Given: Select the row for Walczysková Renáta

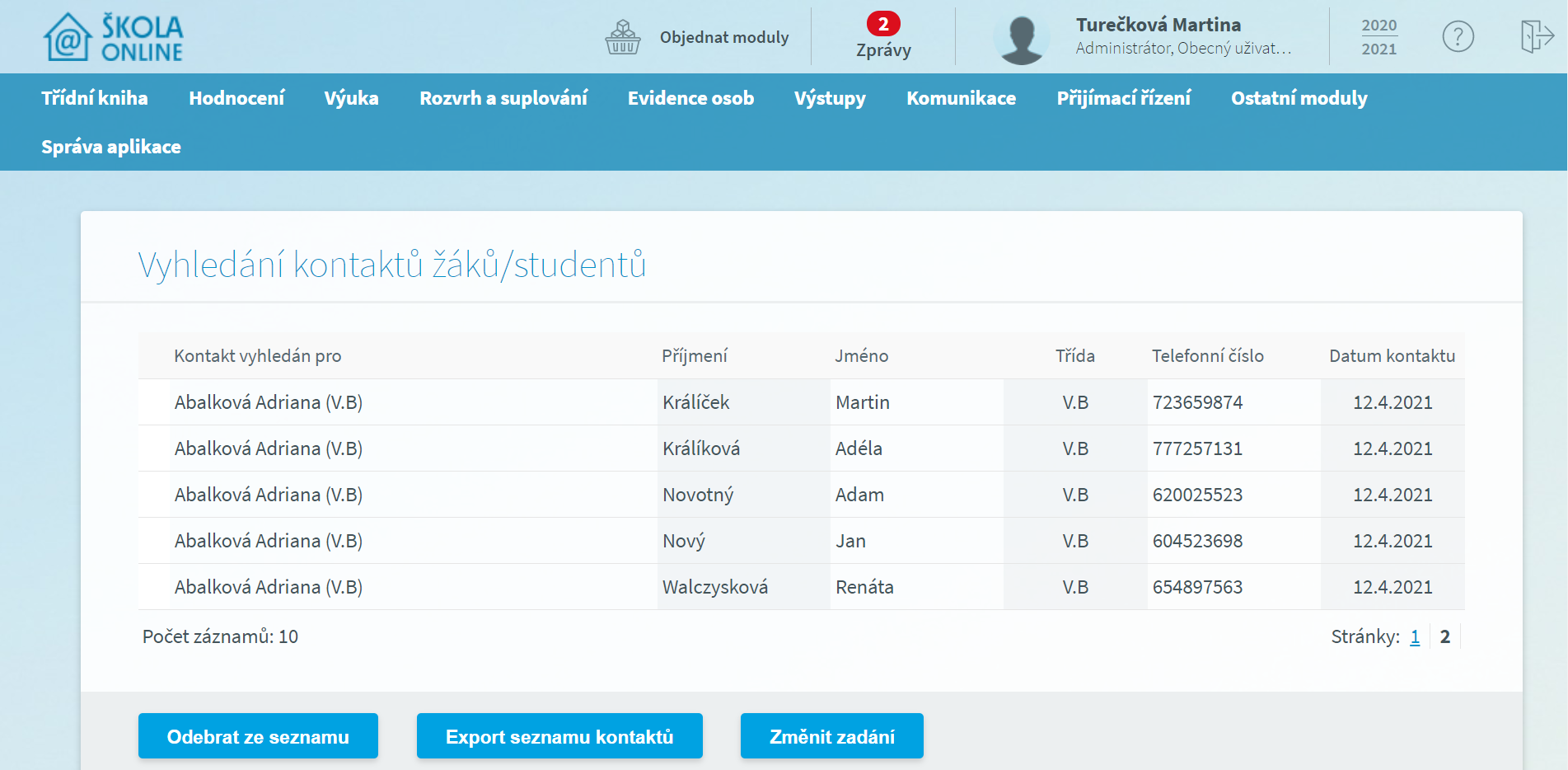Looking at the screenshot, I should click(x=714, y=587).
